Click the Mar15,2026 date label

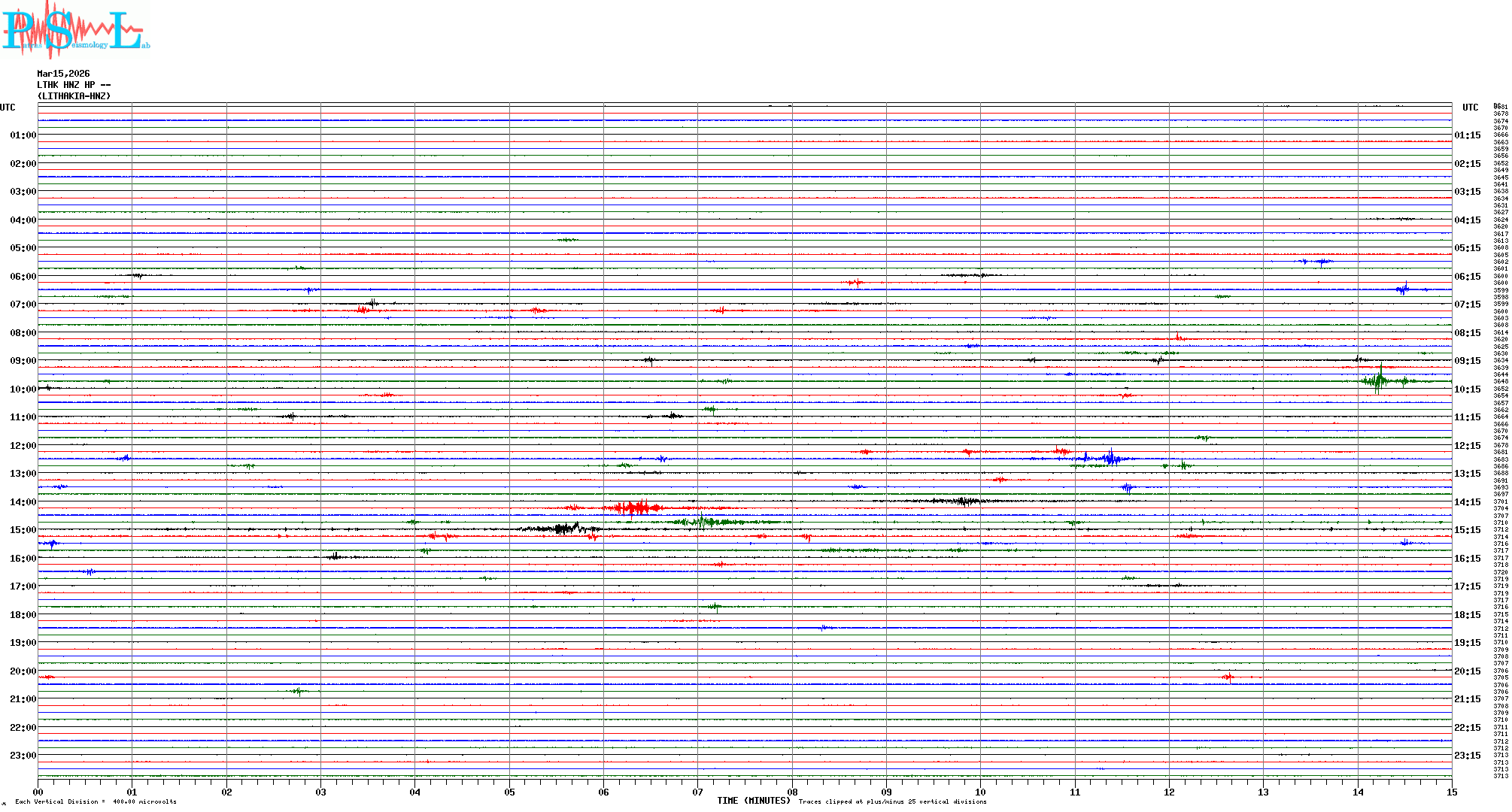[x=63, y=74]
